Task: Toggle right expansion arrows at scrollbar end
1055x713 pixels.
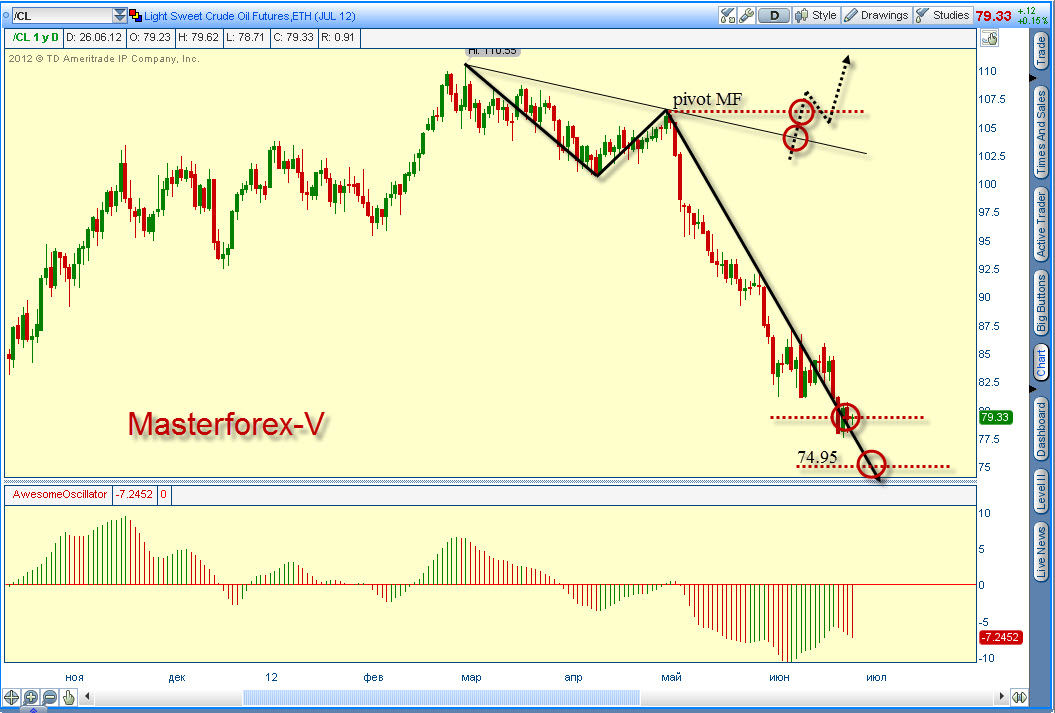Action: click(1019, 698)
